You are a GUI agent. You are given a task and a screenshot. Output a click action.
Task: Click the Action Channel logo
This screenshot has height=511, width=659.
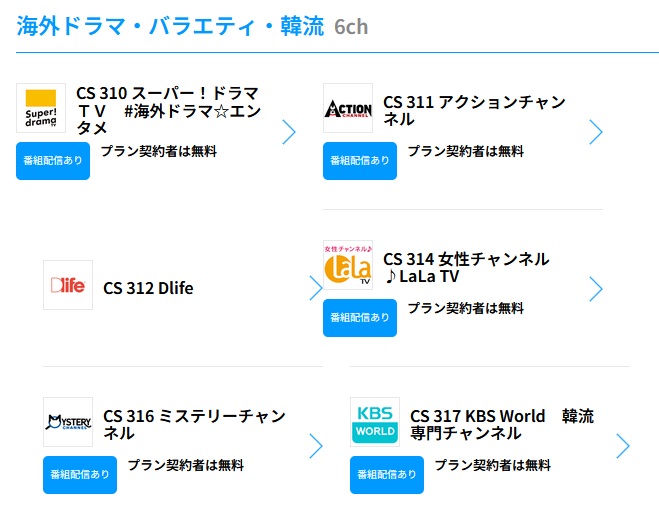[x=348, y=108]
